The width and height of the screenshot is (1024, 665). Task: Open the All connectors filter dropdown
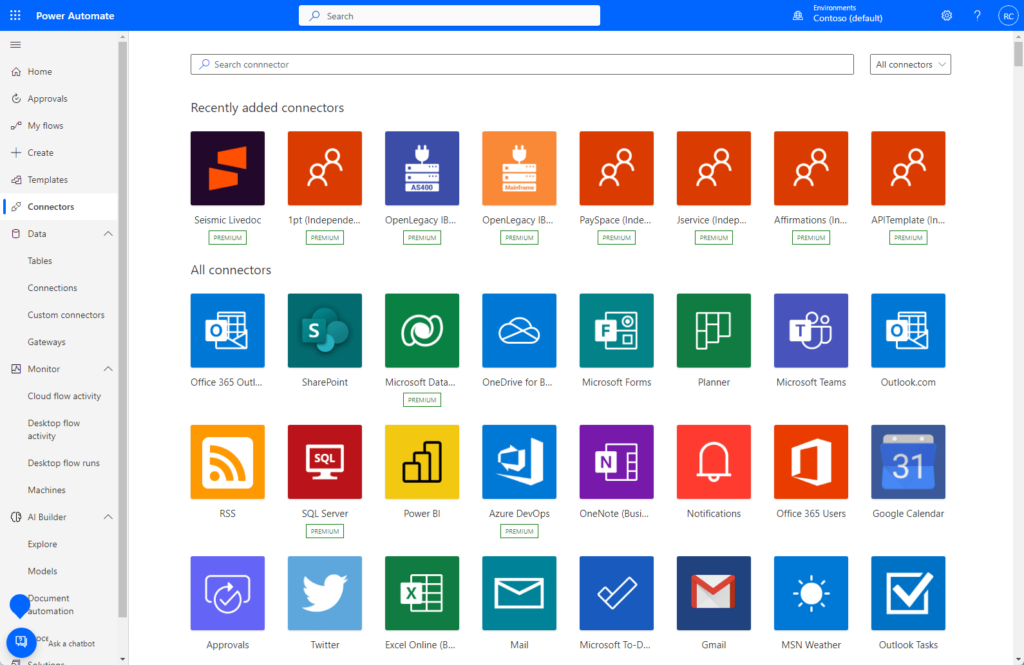coord(910,64)
